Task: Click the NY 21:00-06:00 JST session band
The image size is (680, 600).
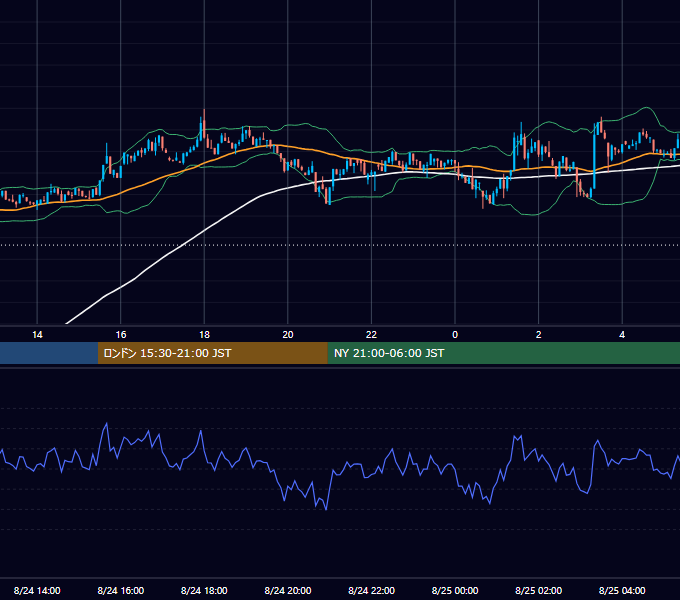Action: pos(503,353)
